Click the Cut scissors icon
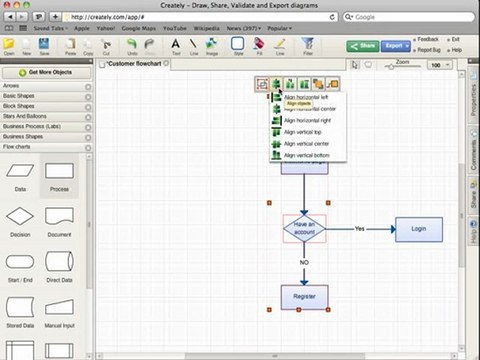The image size is (480, 360). [x=106, y=46]
